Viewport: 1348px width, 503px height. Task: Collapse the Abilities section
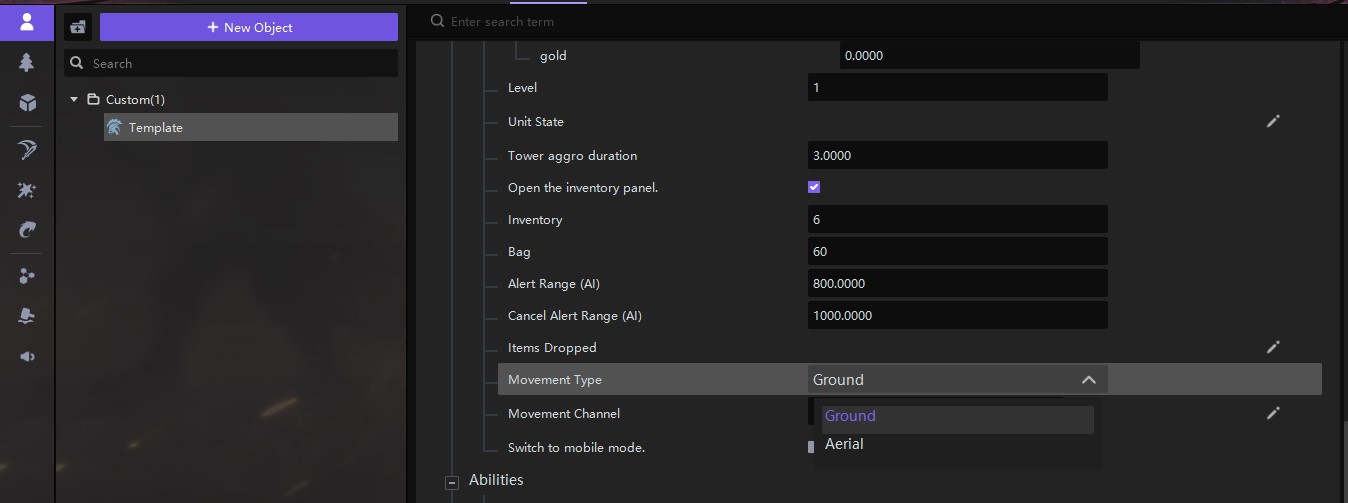(x=452, y=482)
